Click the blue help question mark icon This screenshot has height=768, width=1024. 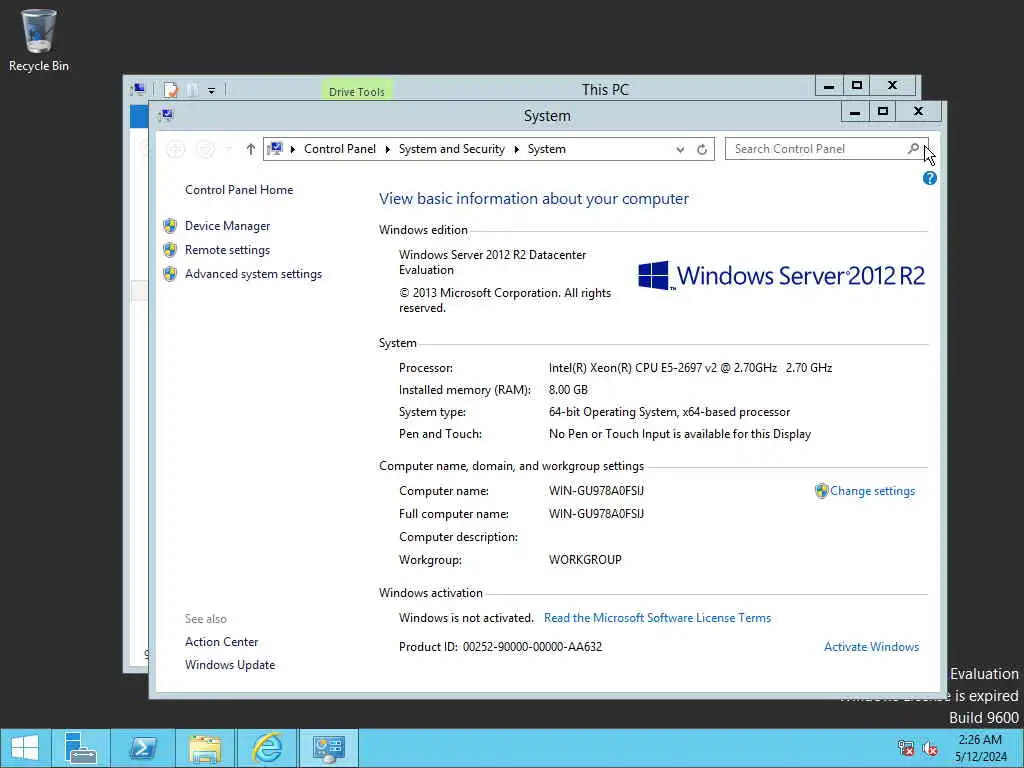930,178
